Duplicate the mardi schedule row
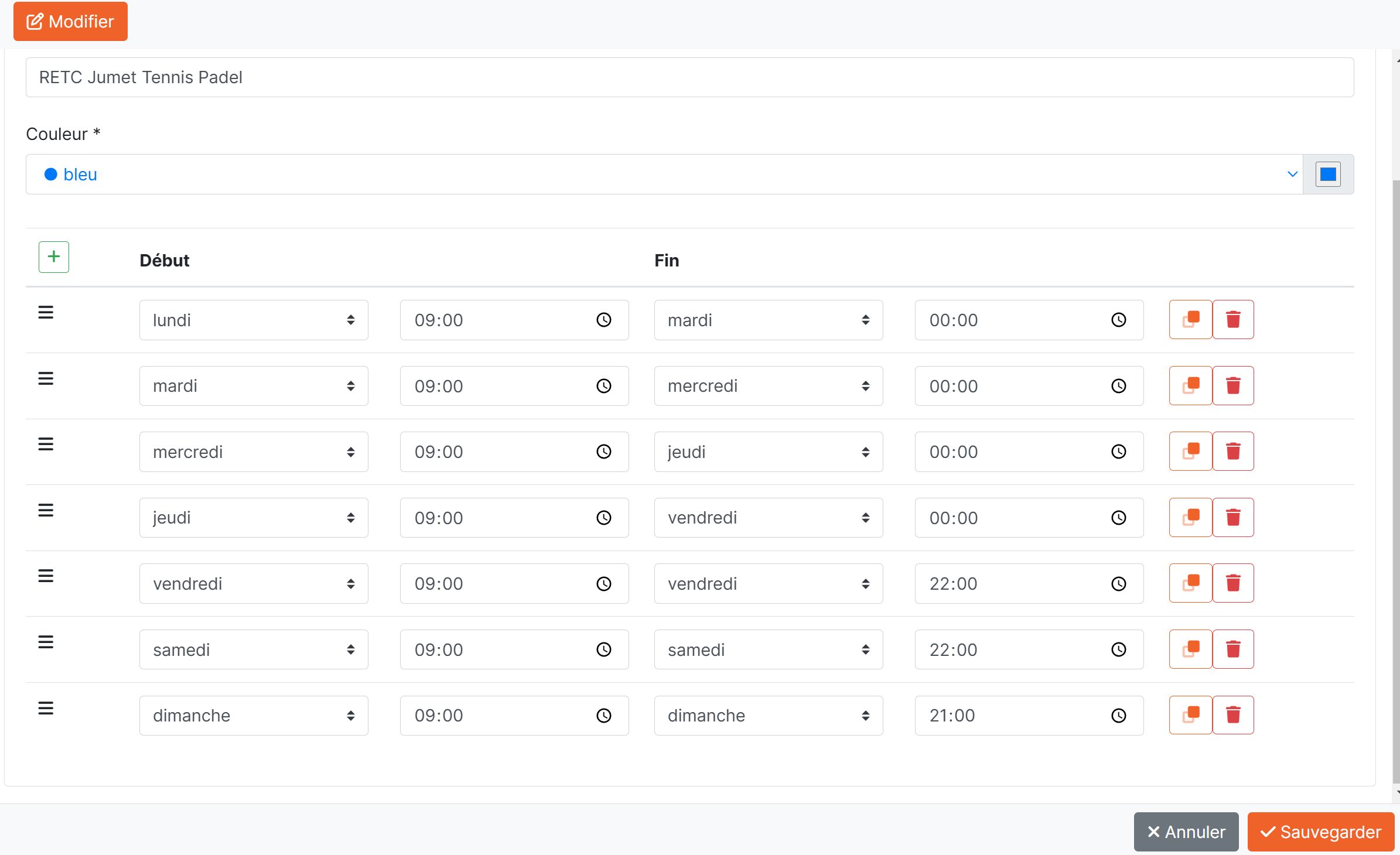This screenshot has height=855, width=1400. tap(1190, 386)
